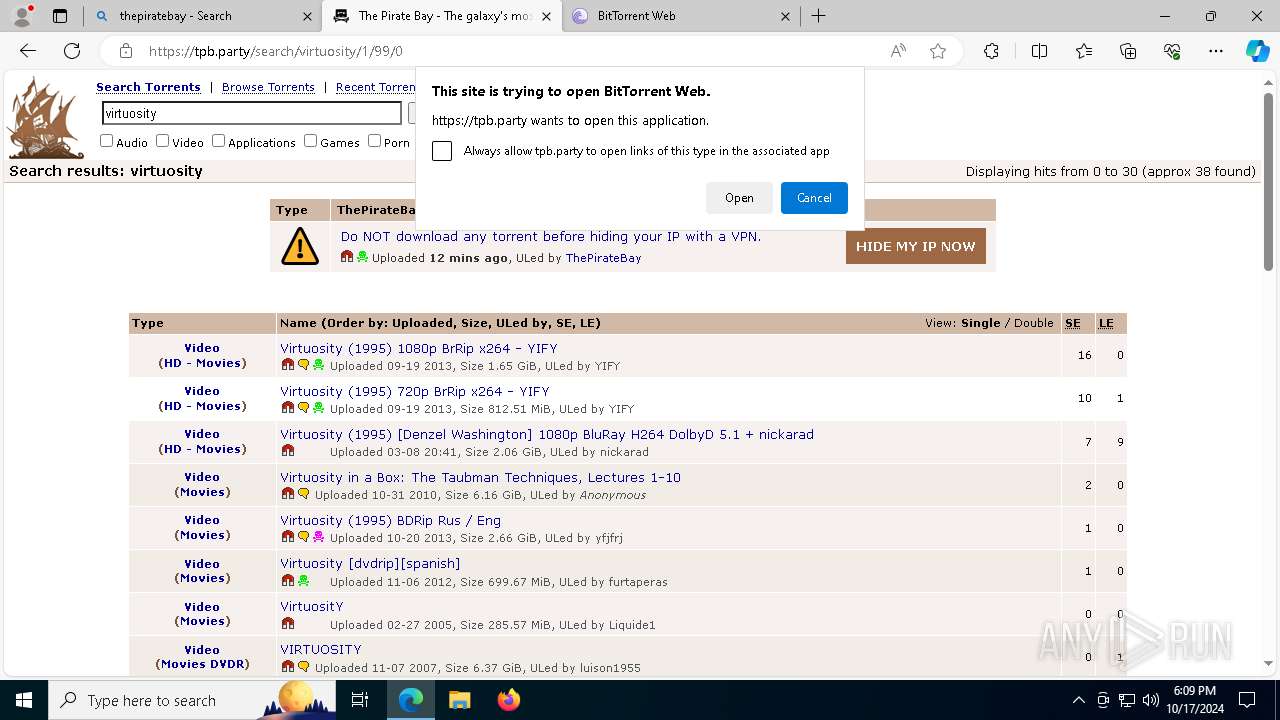
Task: Check the Porn filter checkbox
Action: (x=374, y=141)
